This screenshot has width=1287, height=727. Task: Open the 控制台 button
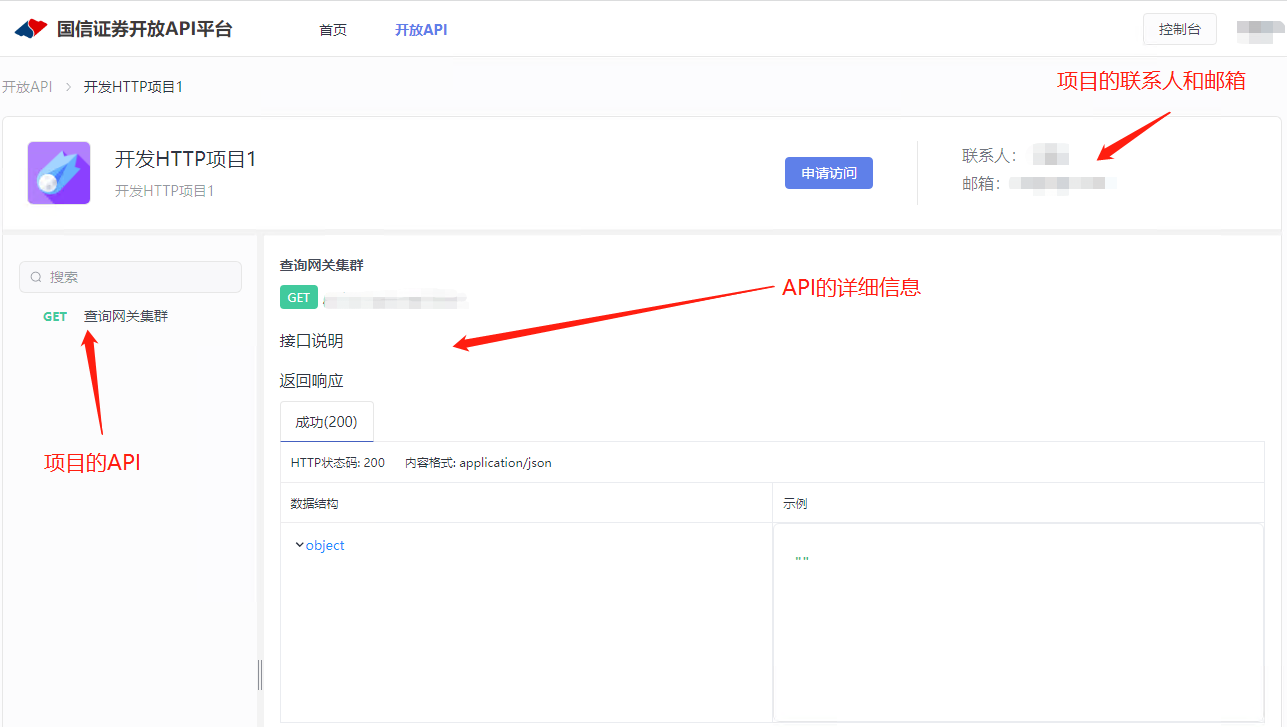[x=1179, y=29]
